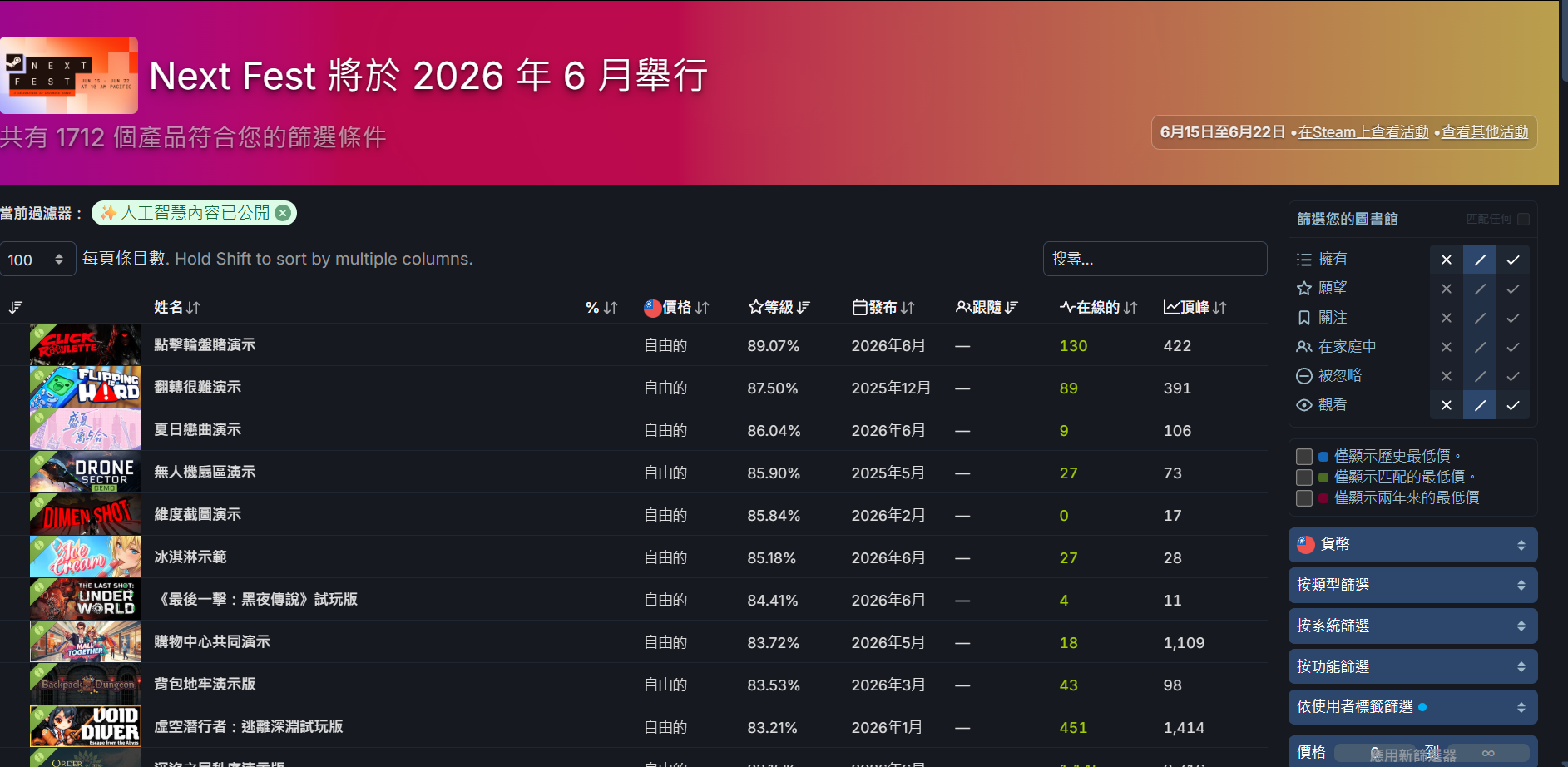1568x767 pixels.
Task: Set 關注 filter to neutral slash
Action: coord(1480,318)
